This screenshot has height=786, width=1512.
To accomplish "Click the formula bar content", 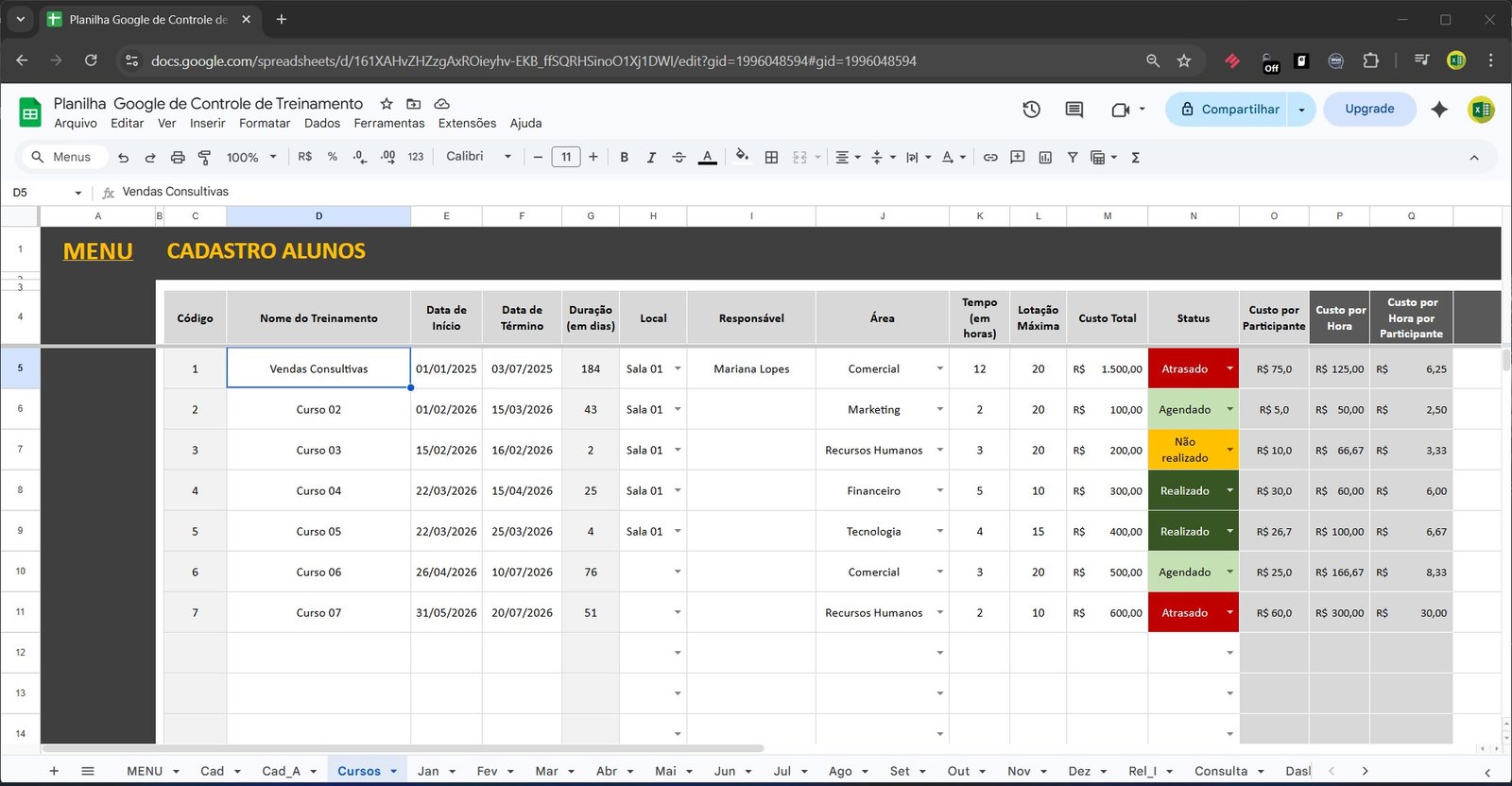I will click(176, 192).
